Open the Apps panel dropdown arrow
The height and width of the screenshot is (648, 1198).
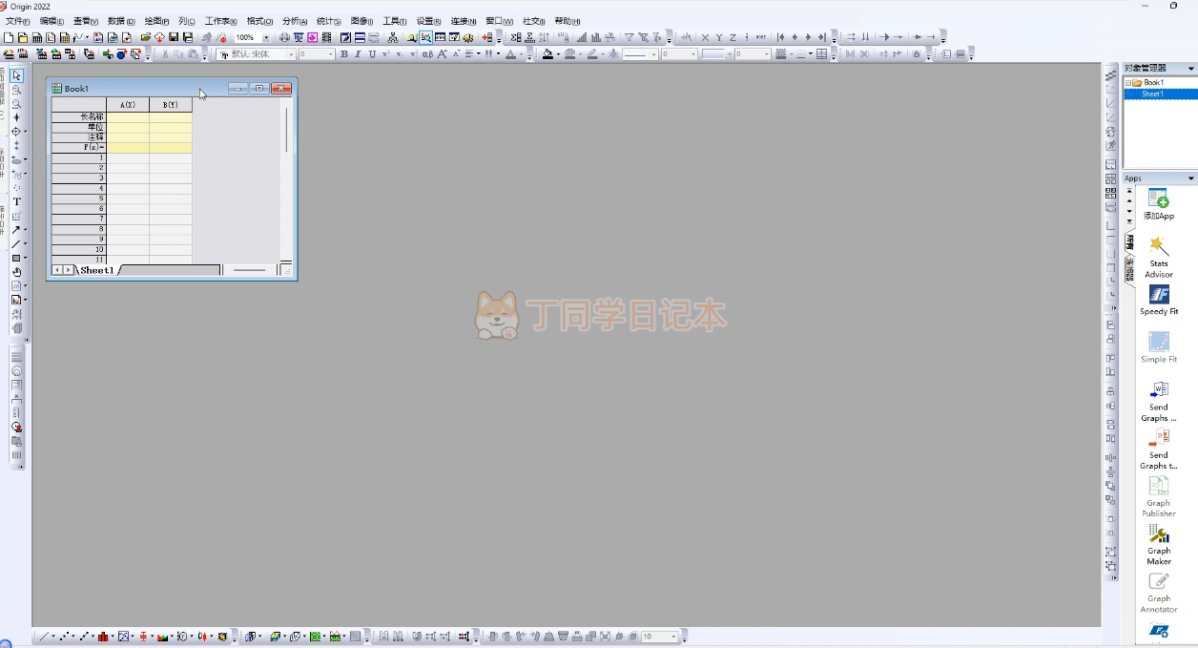coord(1190,178)
